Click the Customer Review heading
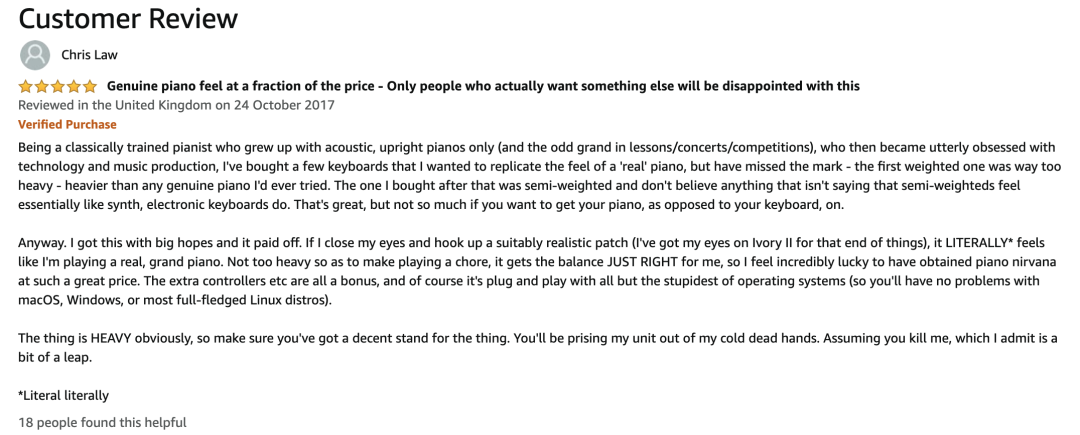 point(128,19)
